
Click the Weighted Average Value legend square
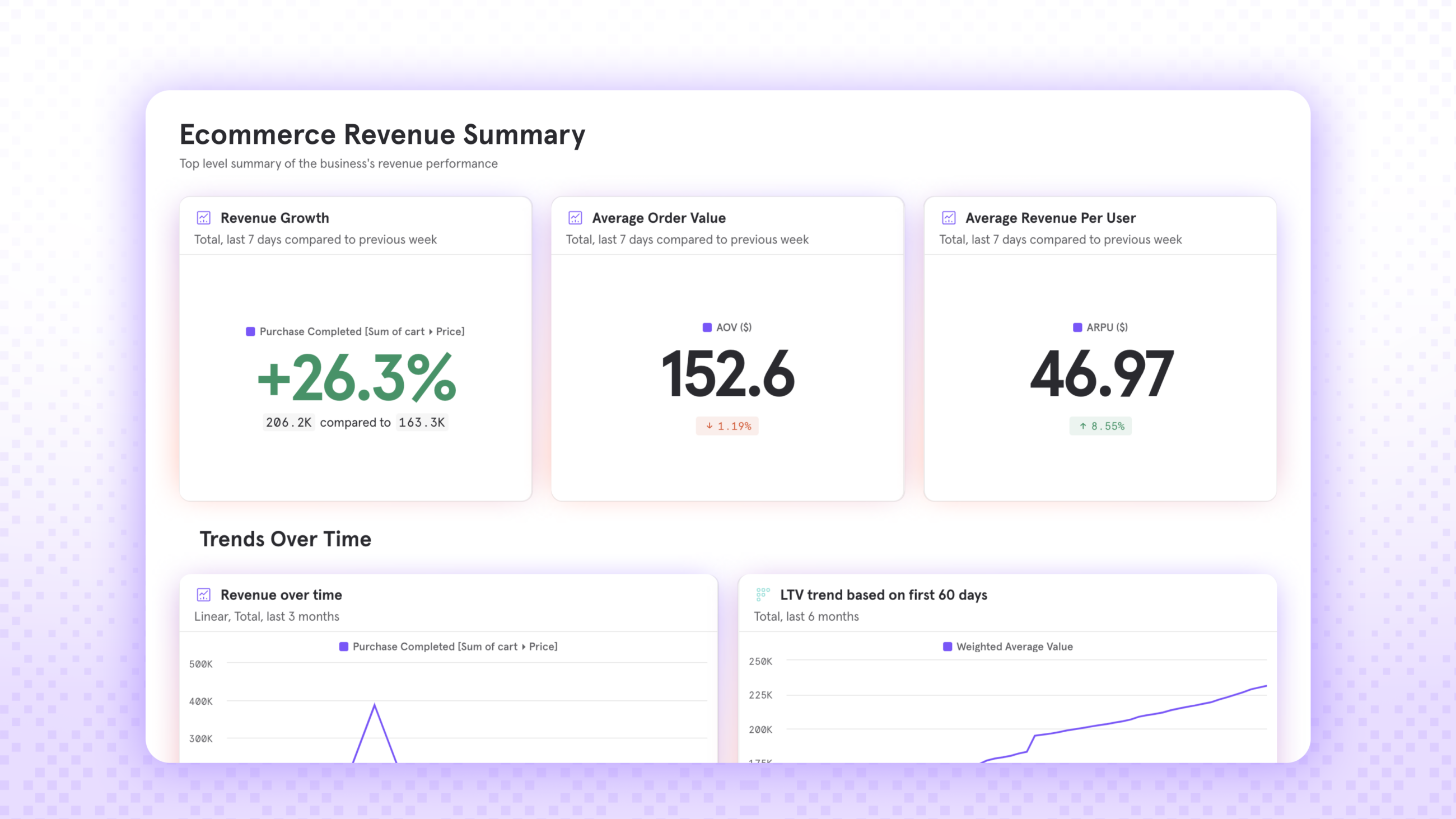947,646
